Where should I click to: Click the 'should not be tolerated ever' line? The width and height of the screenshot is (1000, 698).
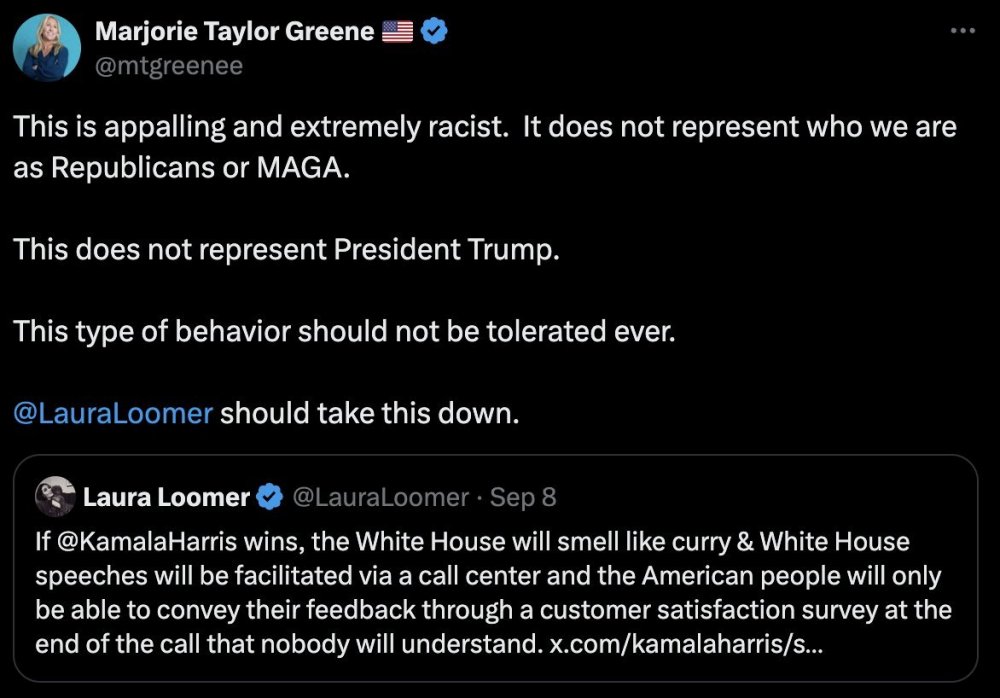pos(345,331)
